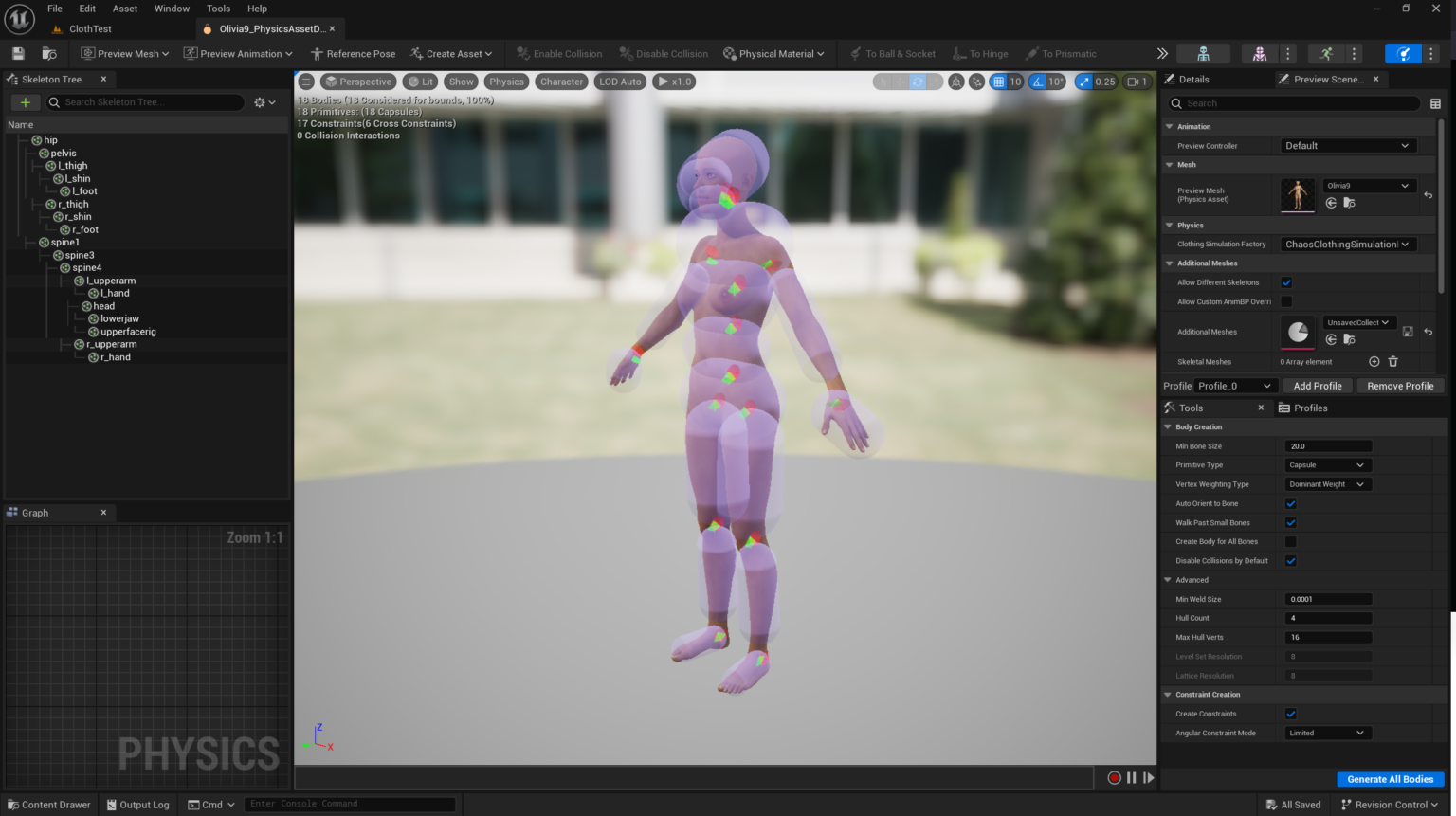The width and height of the screenshot is (1456, 816).
Task: Open the viewport options hamburger menu
Action: [306, 82]
